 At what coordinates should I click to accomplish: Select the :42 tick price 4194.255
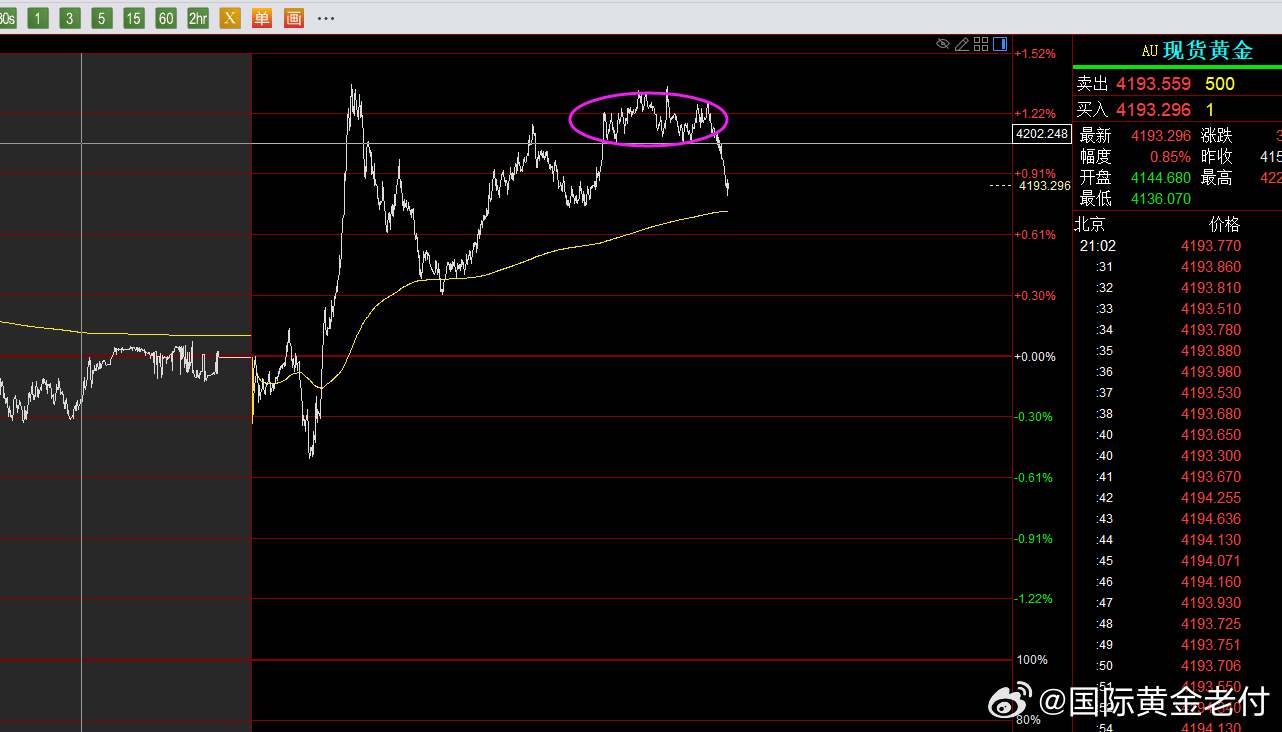tap(1211, 498)
